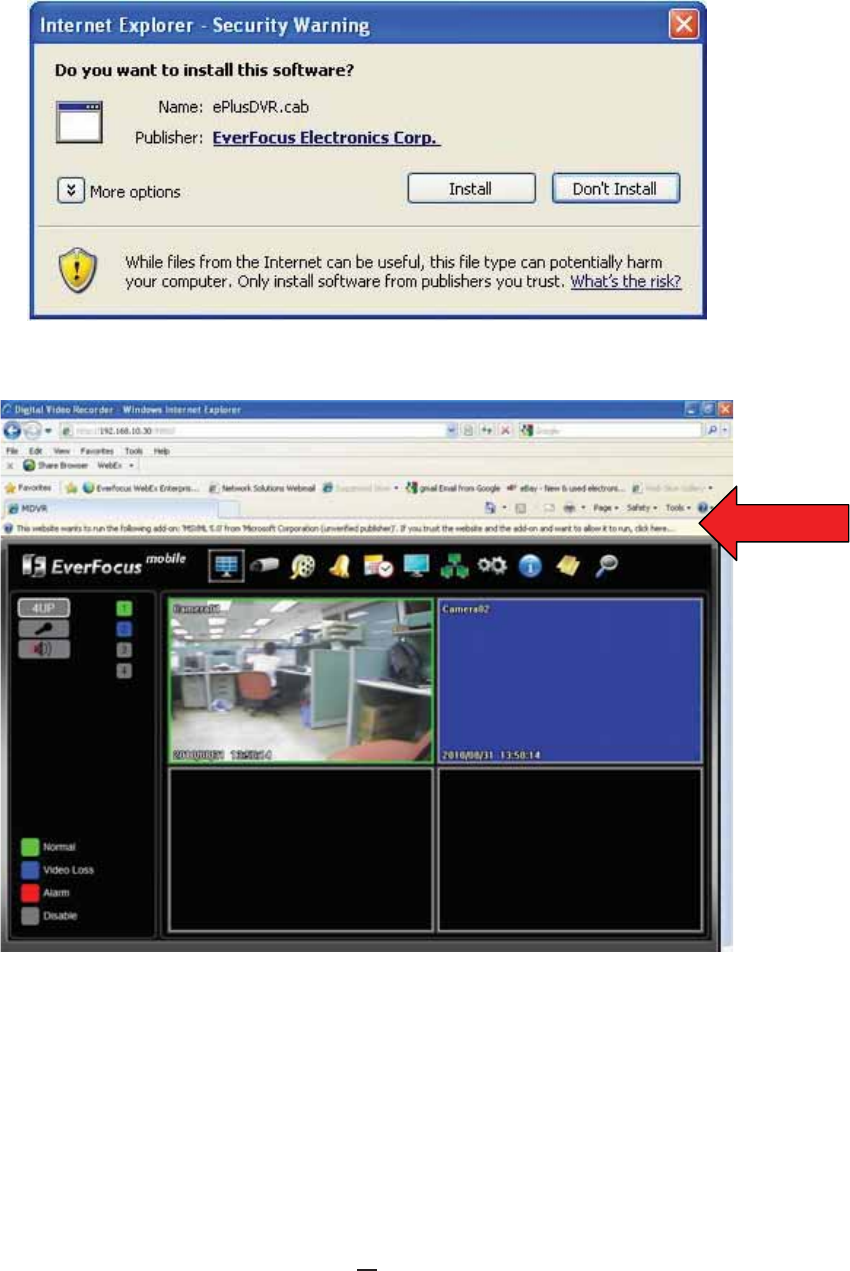Open the film reel recording icon
This screenshot has height=1271, width=850.
301,567
